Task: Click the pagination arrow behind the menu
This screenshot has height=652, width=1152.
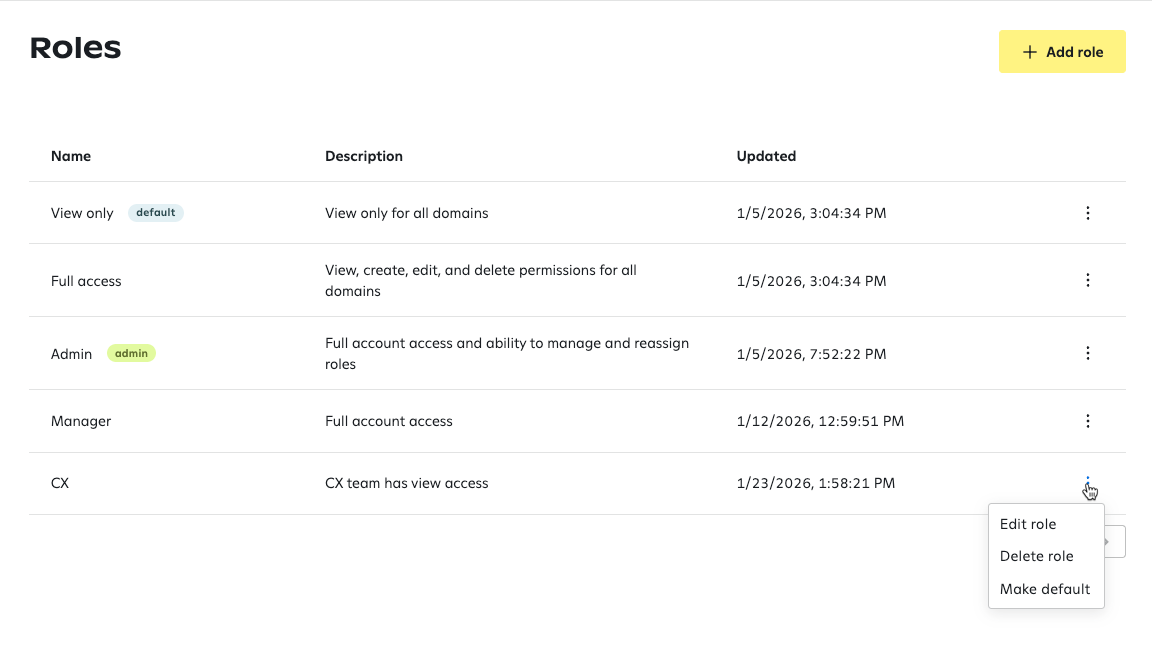Action: [1115, 542]
